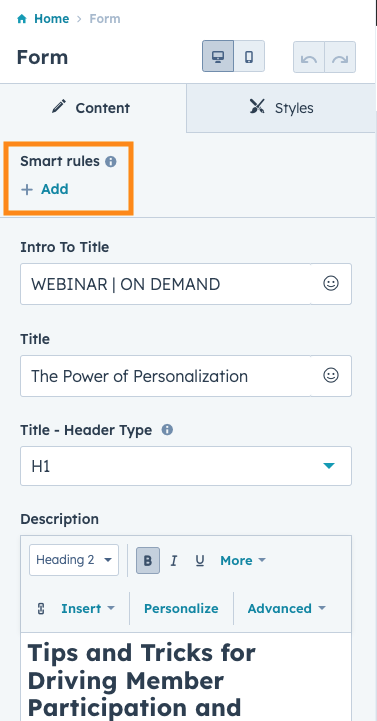Toggle italic formatting
The image size is (377, 721).
tap(174, 561)
